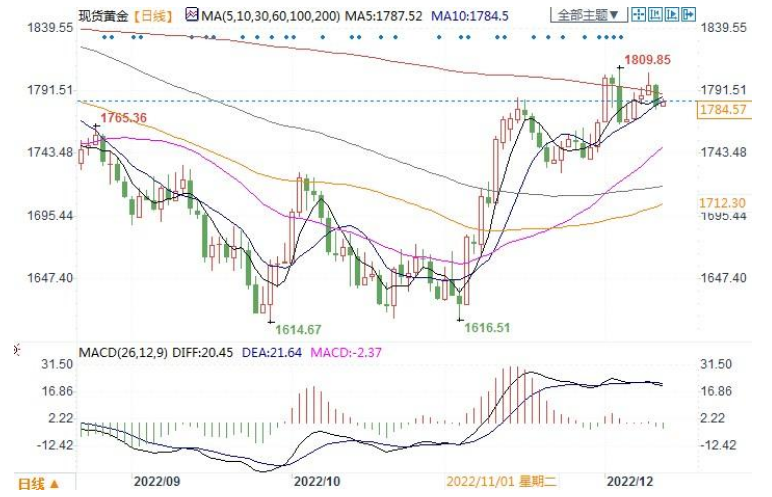Click the MA(5,10,30,60,100,200) label

(270, 16)
